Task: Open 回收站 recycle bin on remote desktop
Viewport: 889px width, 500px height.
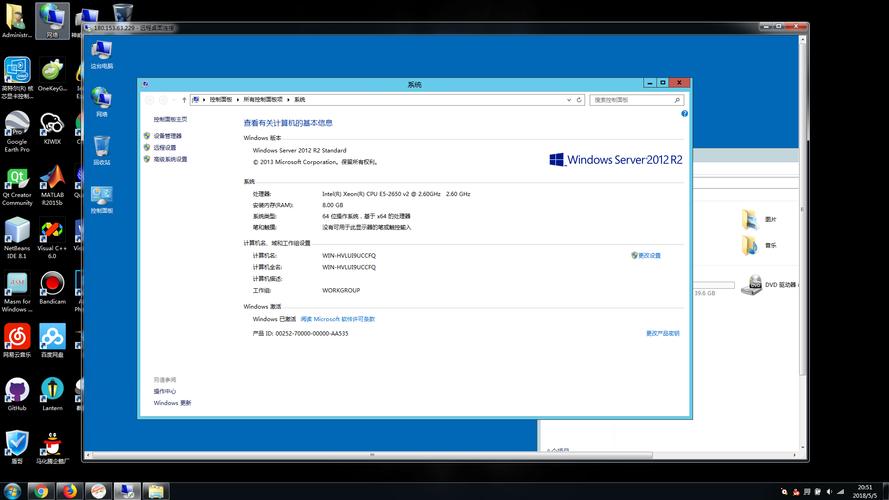Action: 101,150
